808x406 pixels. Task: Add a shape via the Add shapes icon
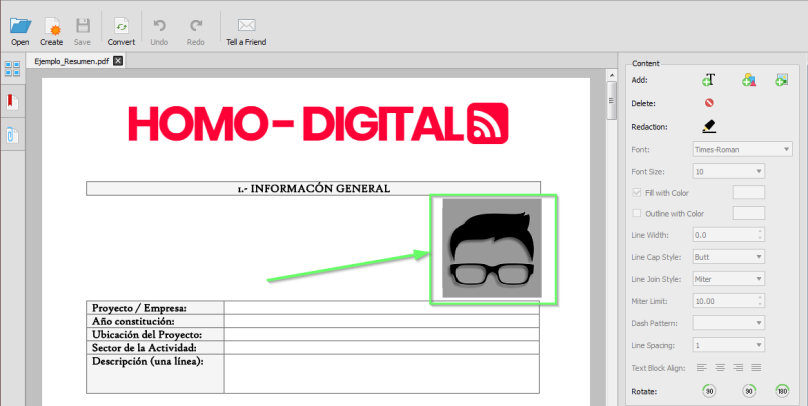(749, 80)
